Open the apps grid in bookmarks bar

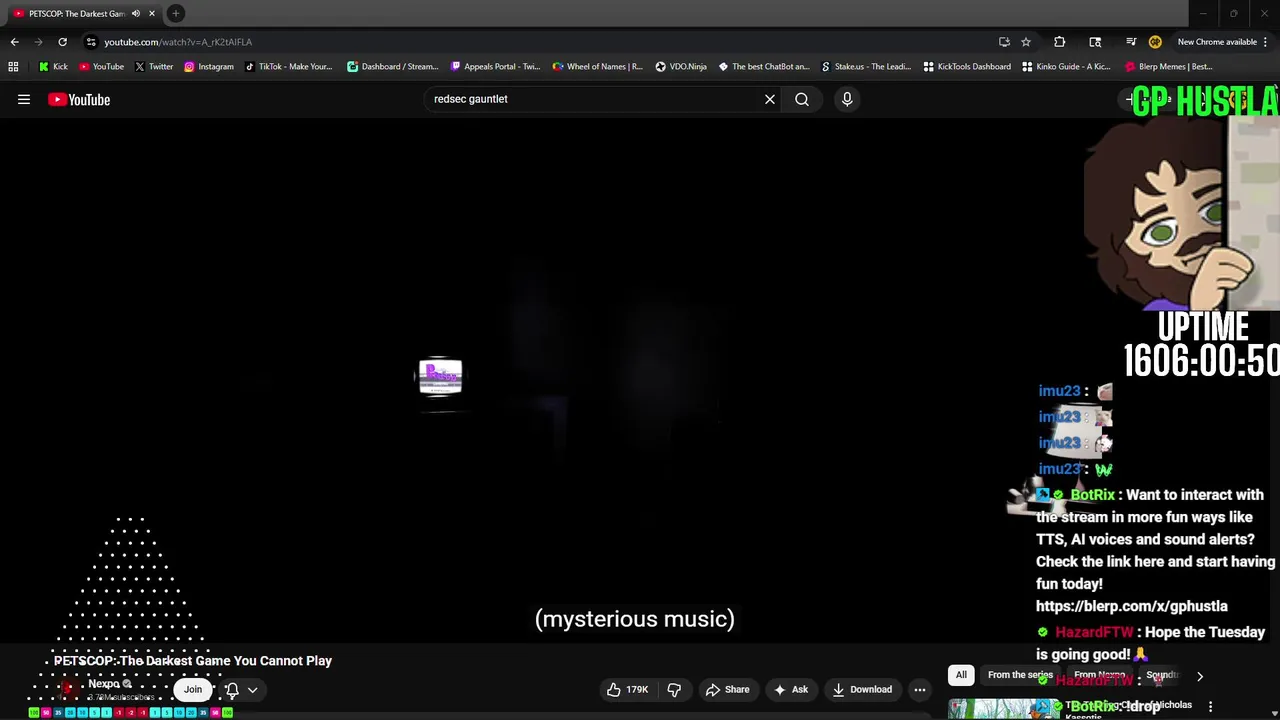tap(13, 67)
